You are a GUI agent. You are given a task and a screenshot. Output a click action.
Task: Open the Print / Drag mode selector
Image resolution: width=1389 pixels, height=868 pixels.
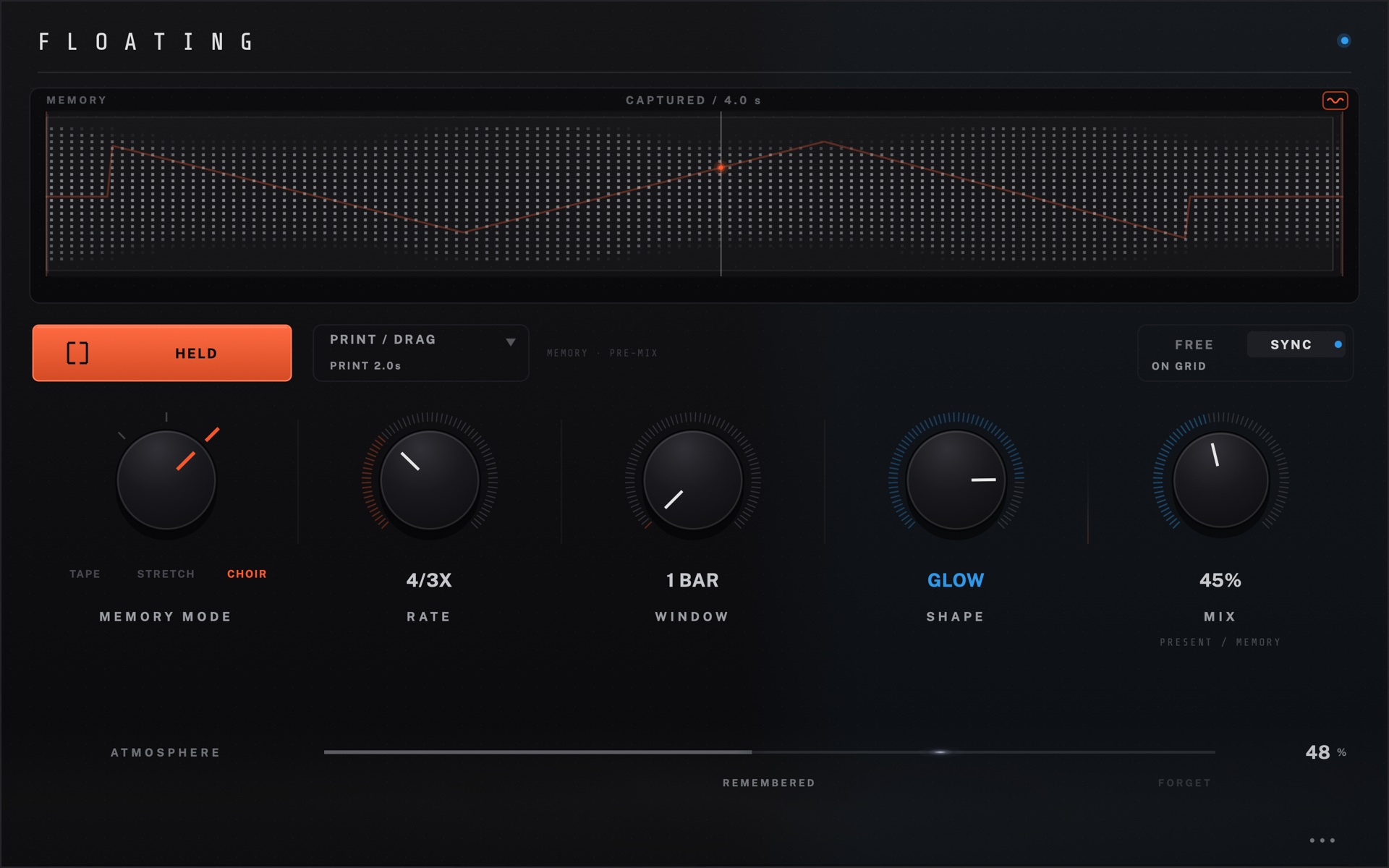[x=421, y=353]
